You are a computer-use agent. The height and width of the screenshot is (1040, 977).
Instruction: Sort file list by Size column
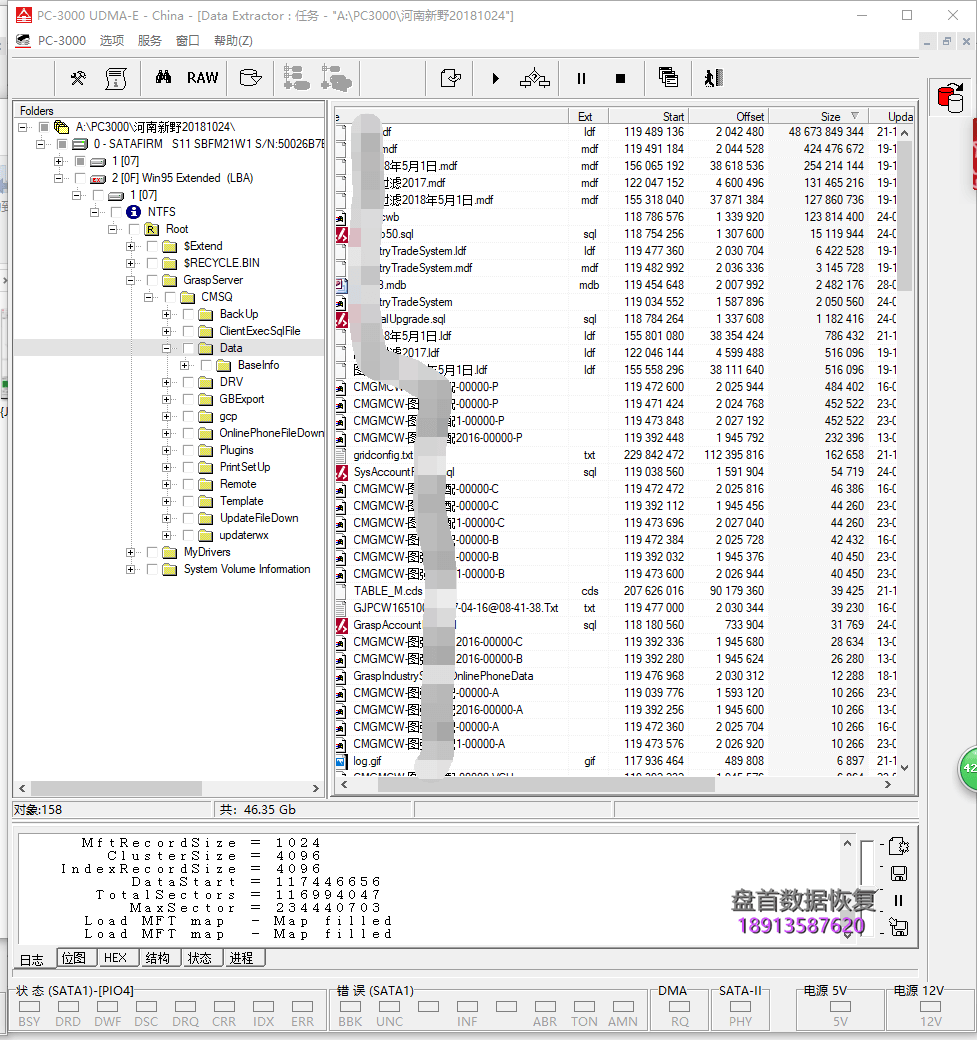817,116
